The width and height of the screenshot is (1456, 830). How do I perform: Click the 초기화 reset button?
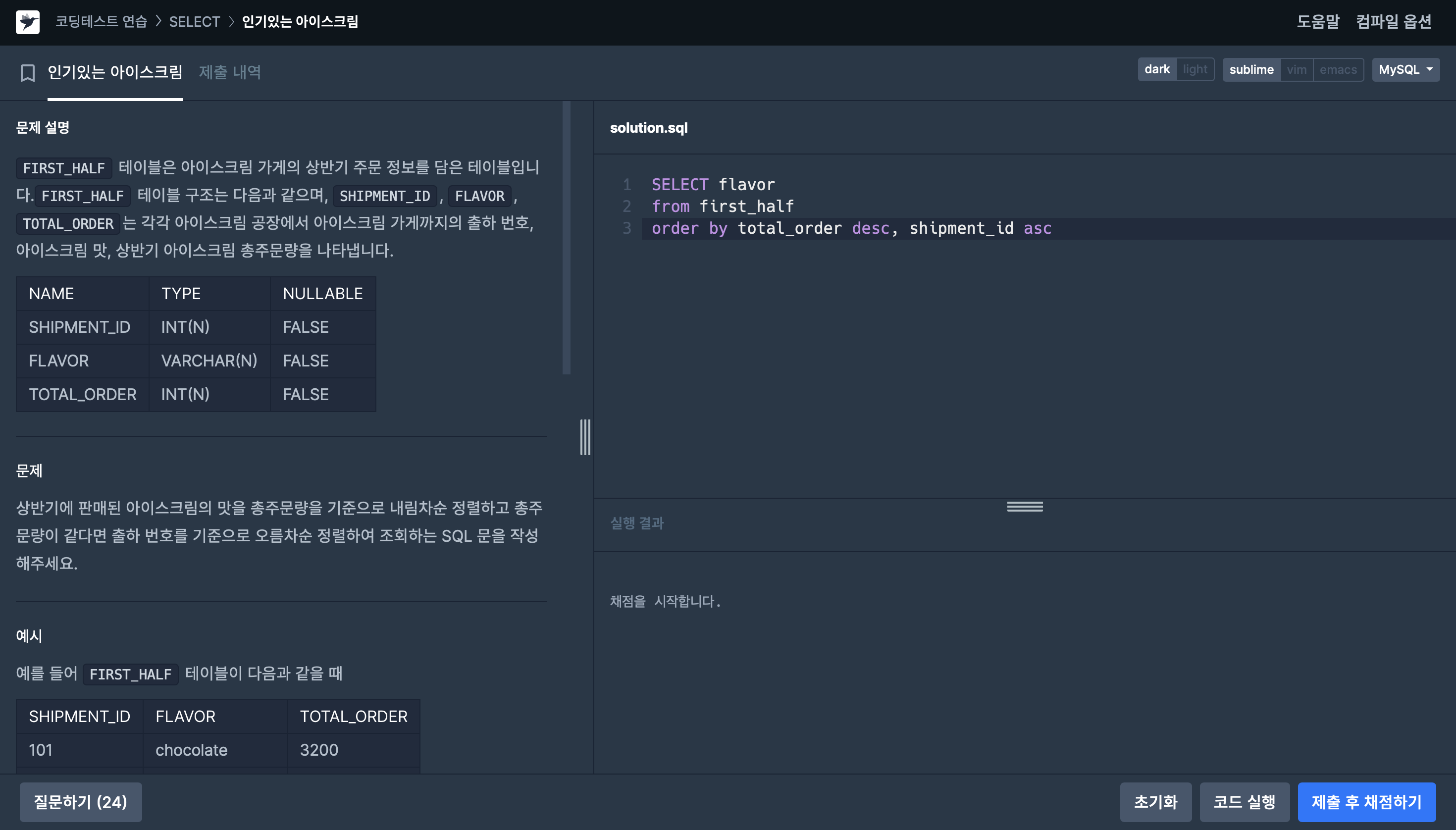tap(1155, 801)
